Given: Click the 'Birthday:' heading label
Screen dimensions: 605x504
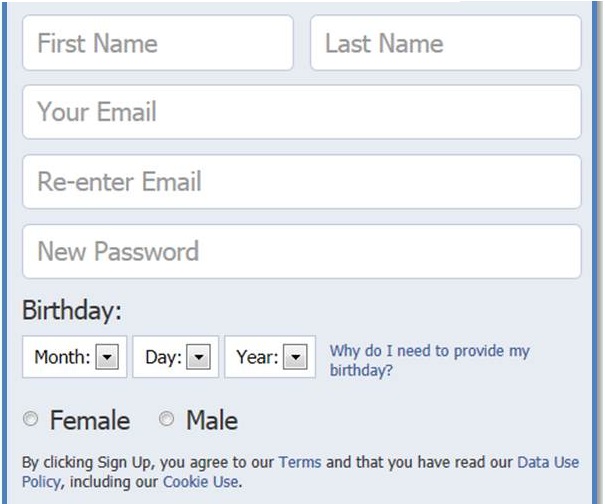Looking at the screenshot, I should tap(72, 310).
